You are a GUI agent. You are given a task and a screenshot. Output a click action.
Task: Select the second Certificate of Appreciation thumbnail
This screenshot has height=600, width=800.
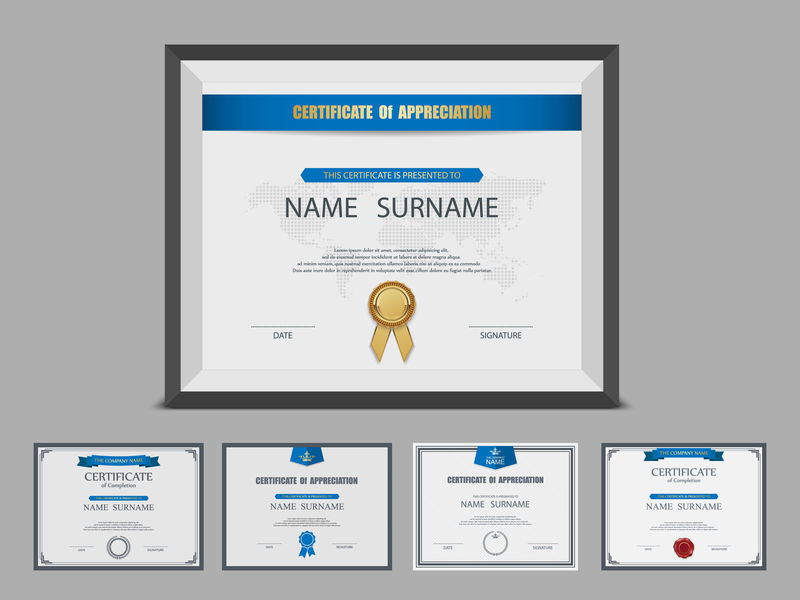(306, 506)
